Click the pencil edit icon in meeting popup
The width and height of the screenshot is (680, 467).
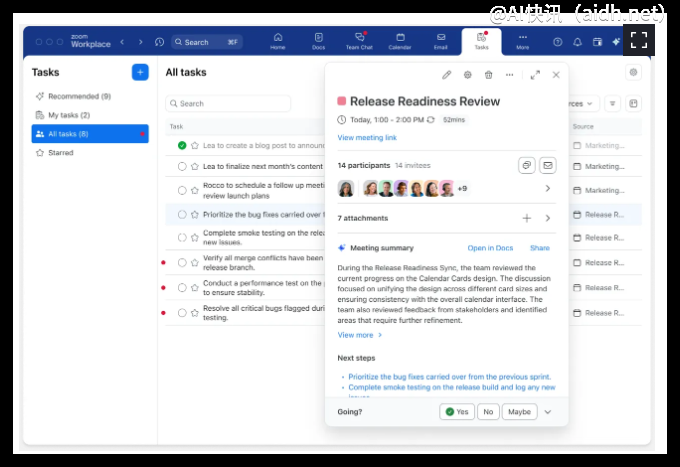pyautogui.click(x=447, y=75)
